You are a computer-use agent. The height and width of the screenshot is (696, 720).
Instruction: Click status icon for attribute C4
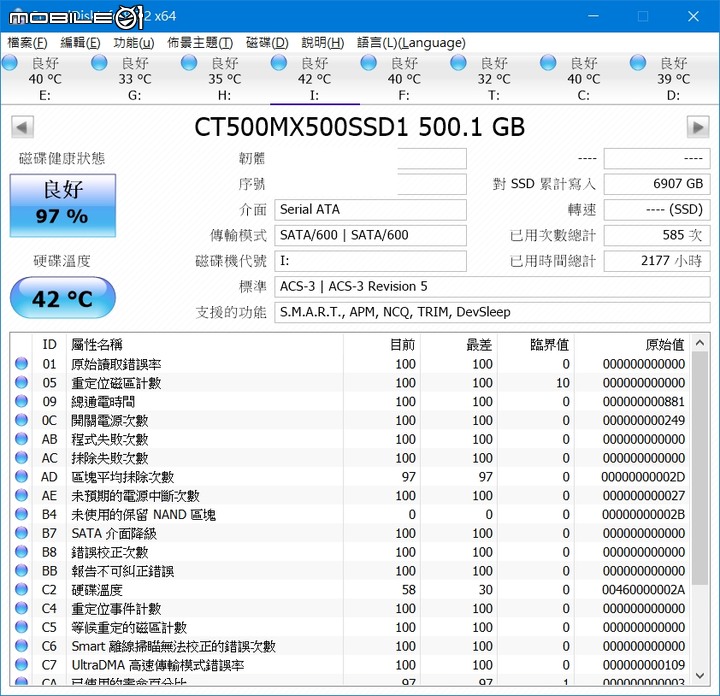coord(21,608)
